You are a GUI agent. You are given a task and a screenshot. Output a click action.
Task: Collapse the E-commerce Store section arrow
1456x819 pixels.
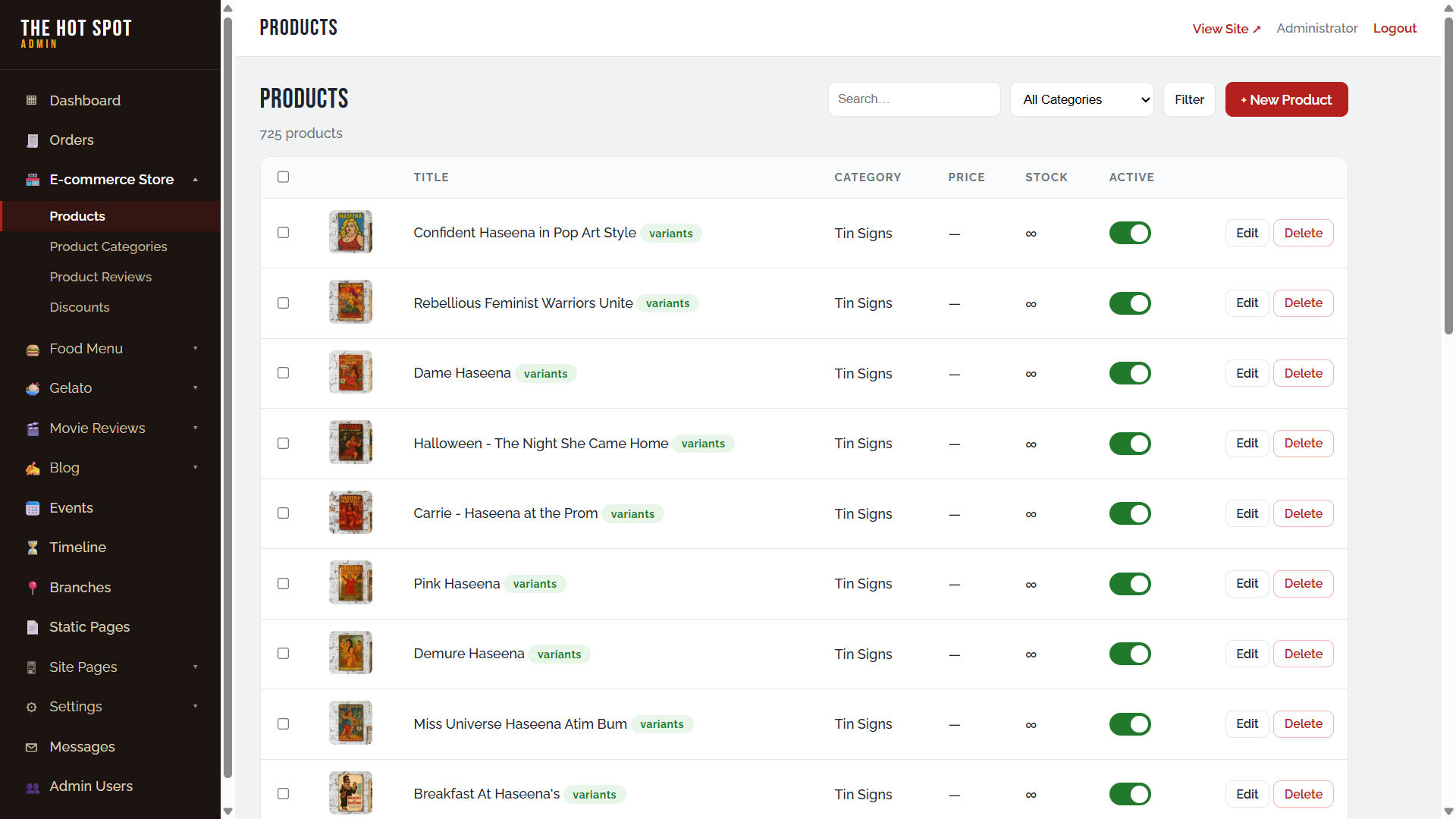196,180
